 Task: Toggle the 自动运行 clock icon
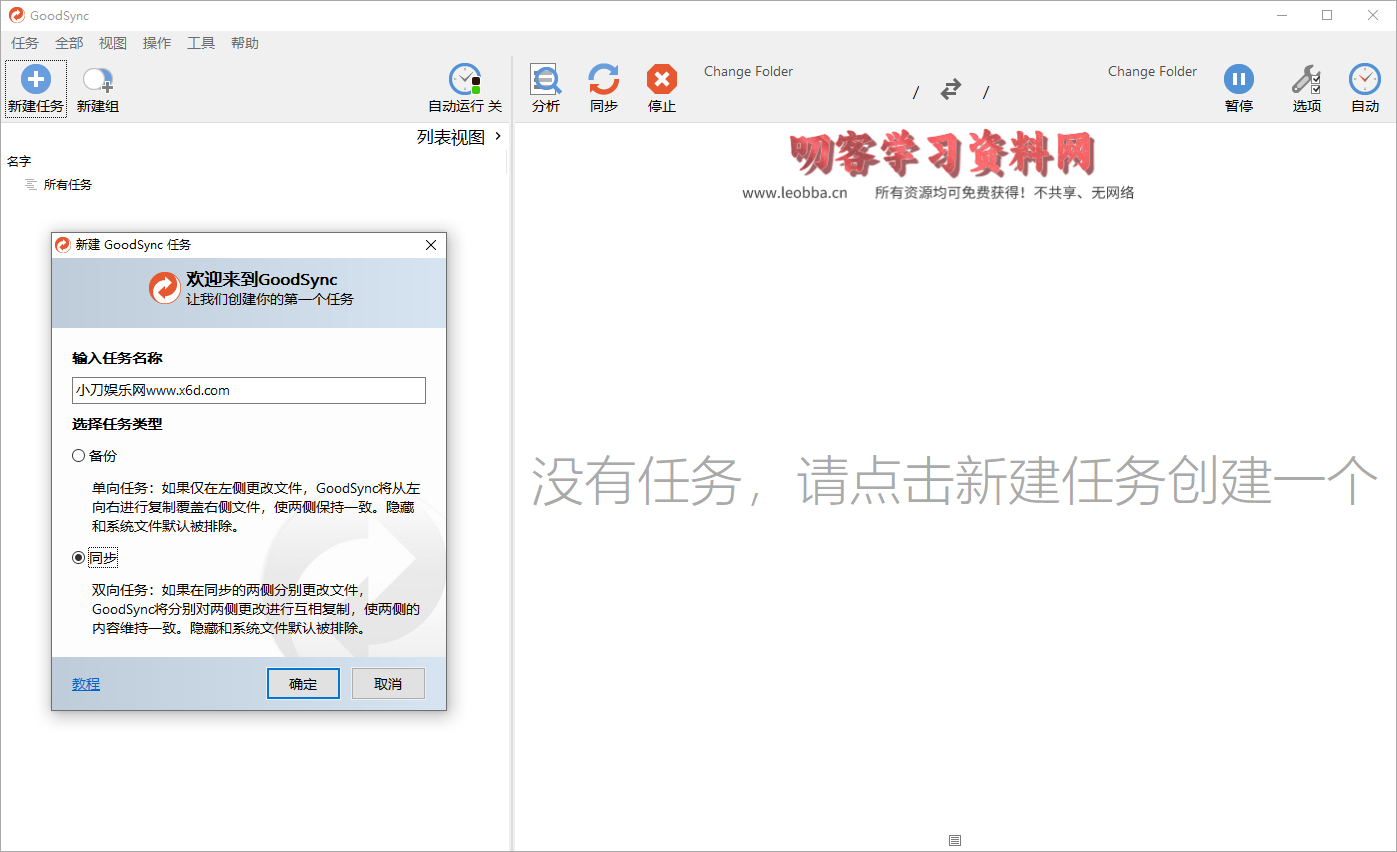click(465, 80)
